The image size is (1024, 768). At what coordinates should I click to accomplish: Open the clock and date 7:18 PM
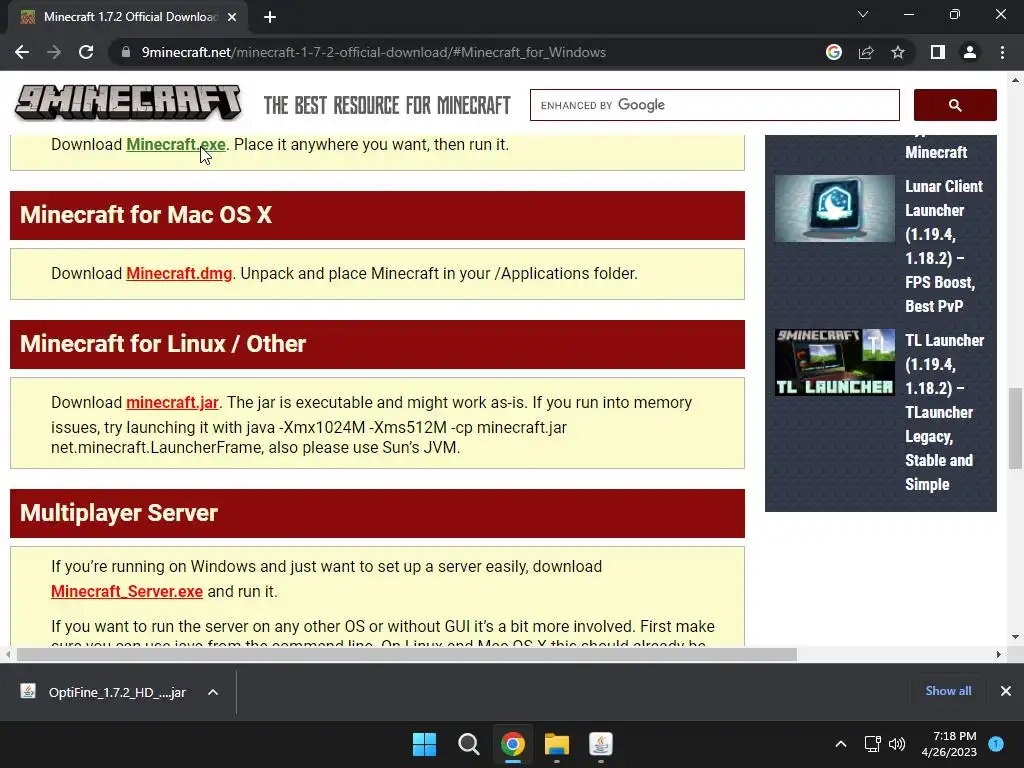(x=949, y=744)
